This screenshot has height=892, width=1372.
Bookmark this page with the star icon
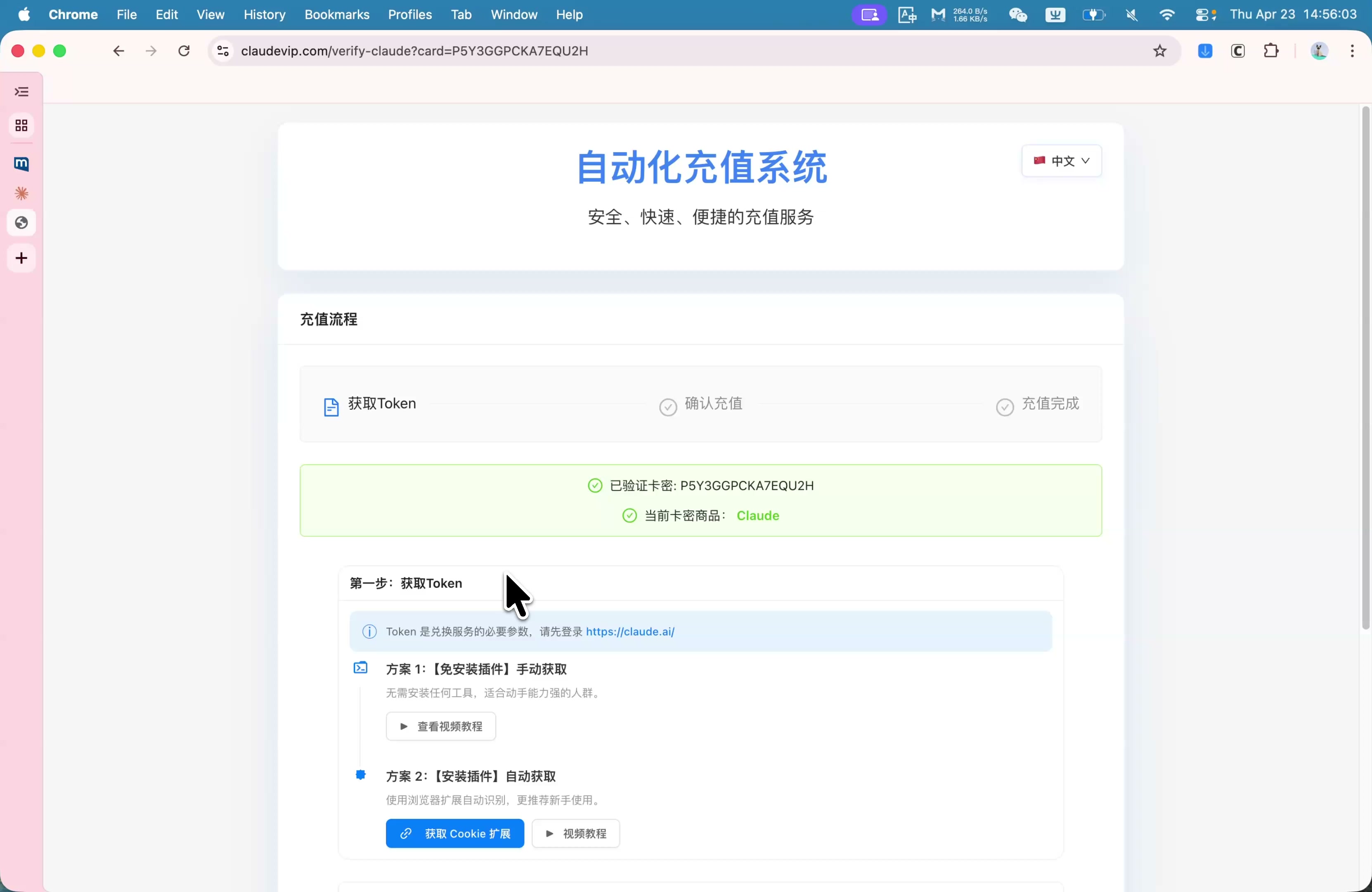tap(1160, 51)
